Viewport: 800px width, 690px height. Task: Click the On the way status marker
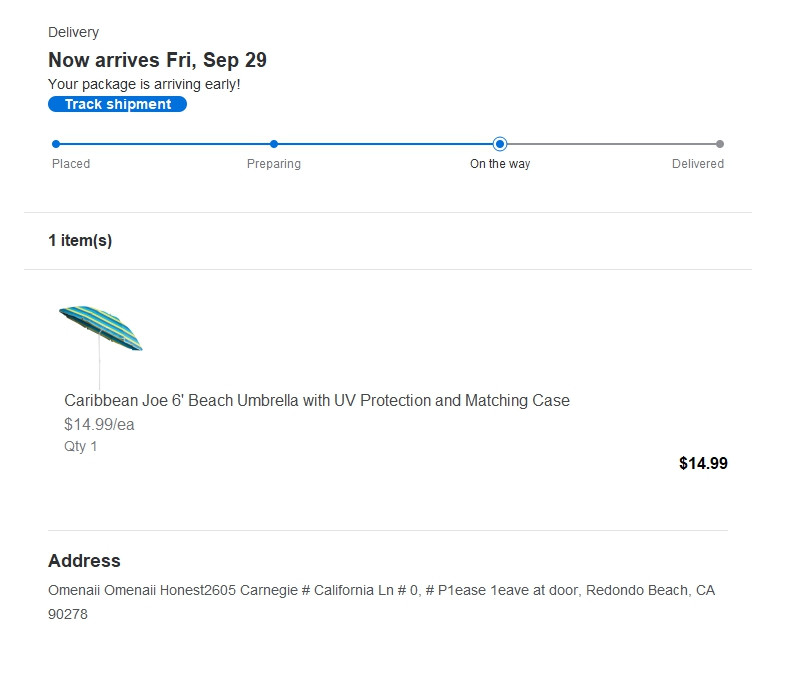coord(500,144)
